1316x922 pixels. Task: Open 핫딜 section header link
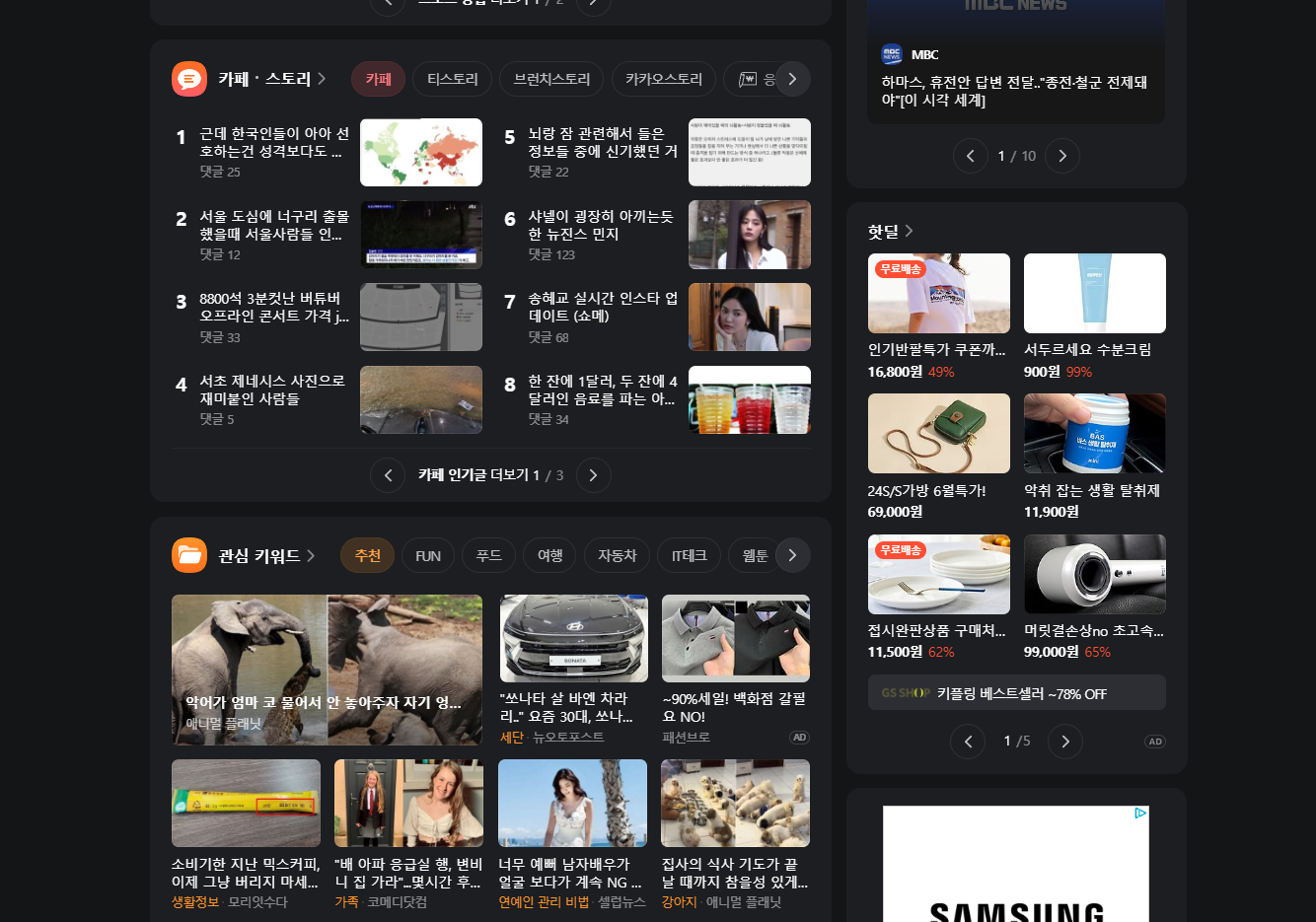890,231
